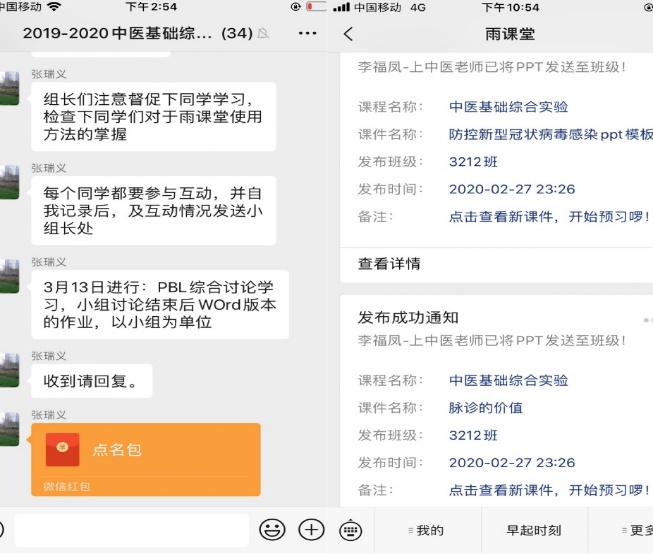Tap the signal bars icon in right status bar
The height and width of the screenshot is (554, 653).
tap(341, 7)
